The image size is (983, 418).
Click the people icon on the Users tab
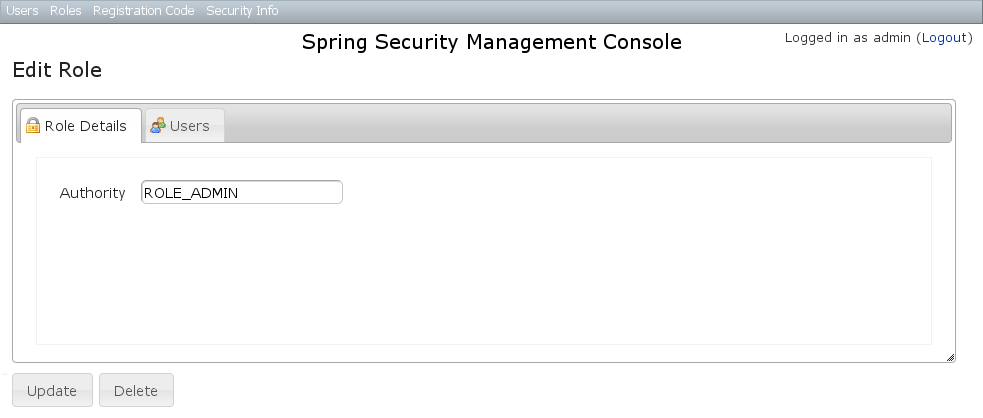(157, 126)
